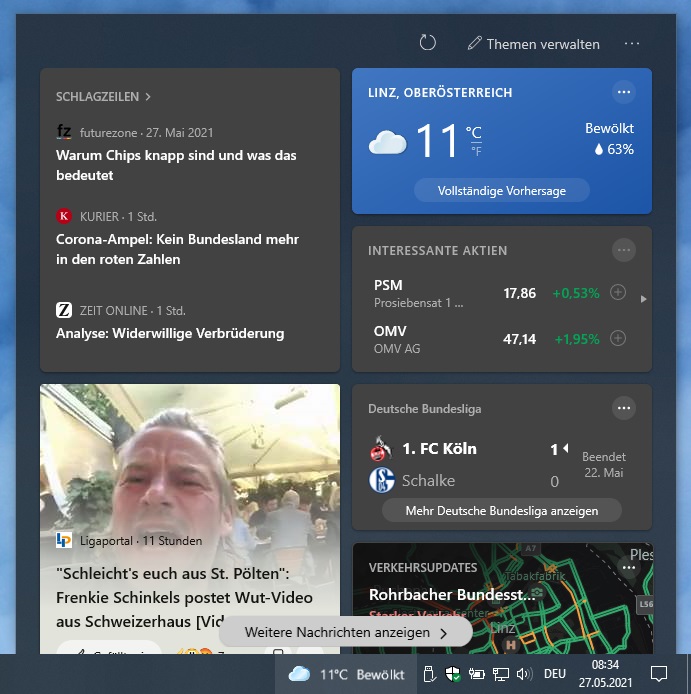The image size is (691, 694).
Task: Toggle the 11°C Bewölkt taskbar widget
Action: pyautogui.click(x=346, y=674)
